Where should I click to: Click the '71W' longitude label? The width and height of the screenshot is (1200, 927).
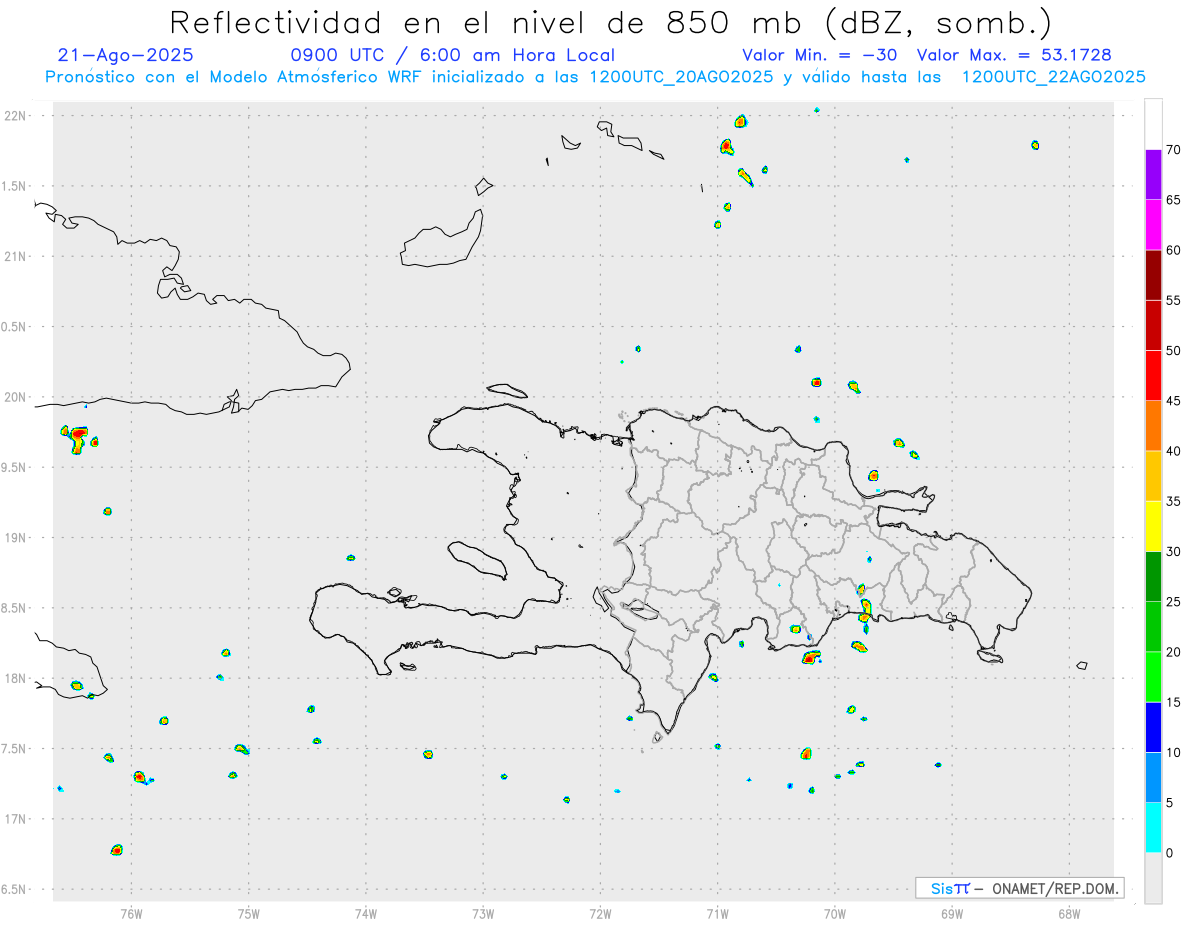[717, 913]
